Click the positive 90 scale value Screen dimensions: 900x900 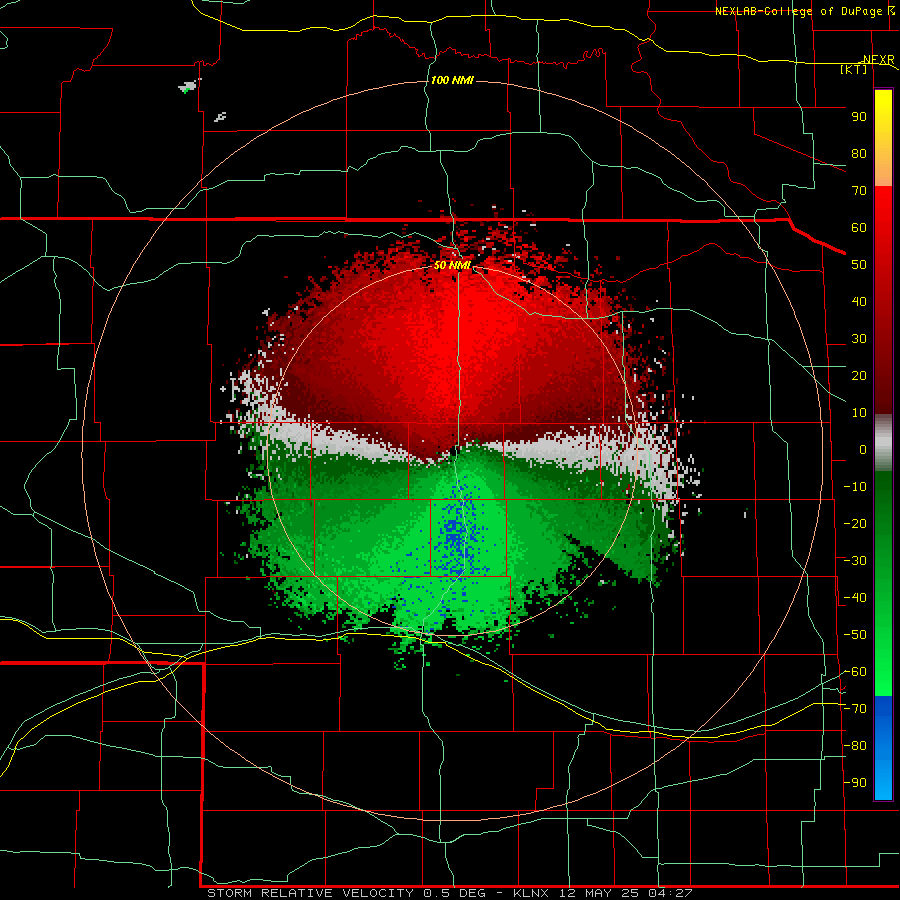(x=859, y=117)
